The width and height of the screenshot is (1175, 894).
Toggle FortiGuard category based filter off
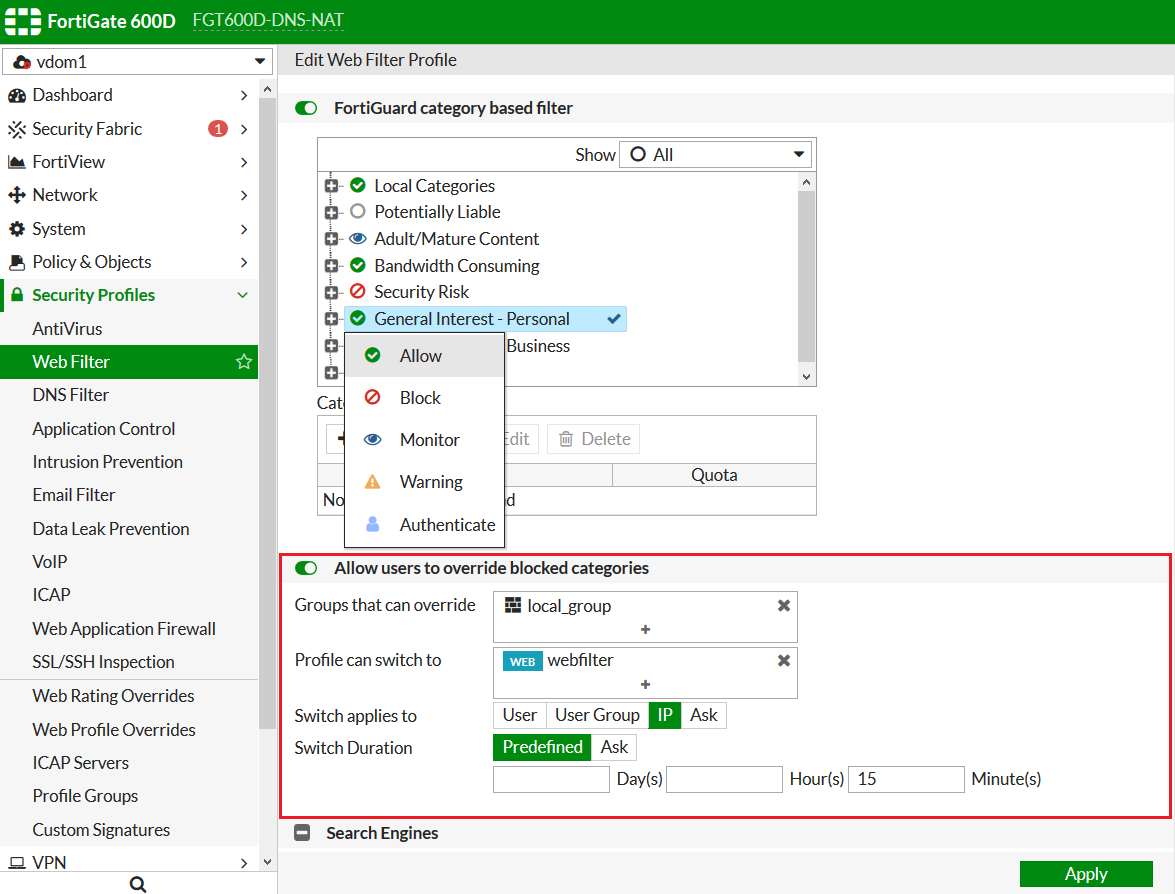click(306, 108)
